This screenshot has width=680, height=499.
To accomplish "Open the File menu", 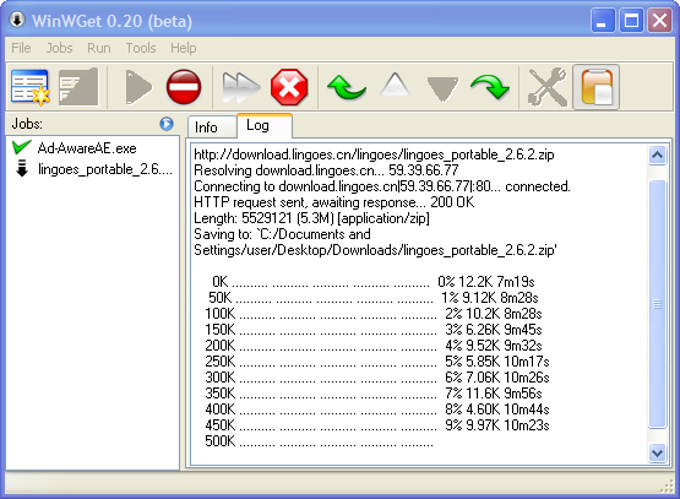I will tap(21, 48).
